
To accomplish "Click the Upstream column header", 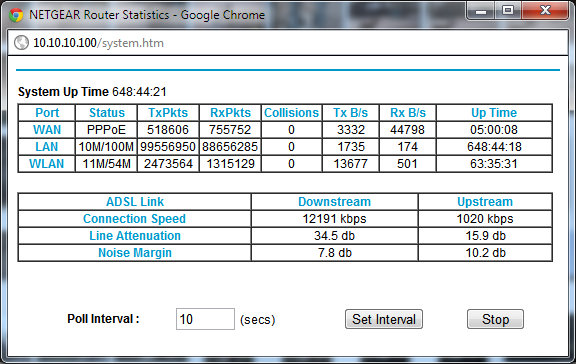I will pyautogui.click(x=485, y=202).
